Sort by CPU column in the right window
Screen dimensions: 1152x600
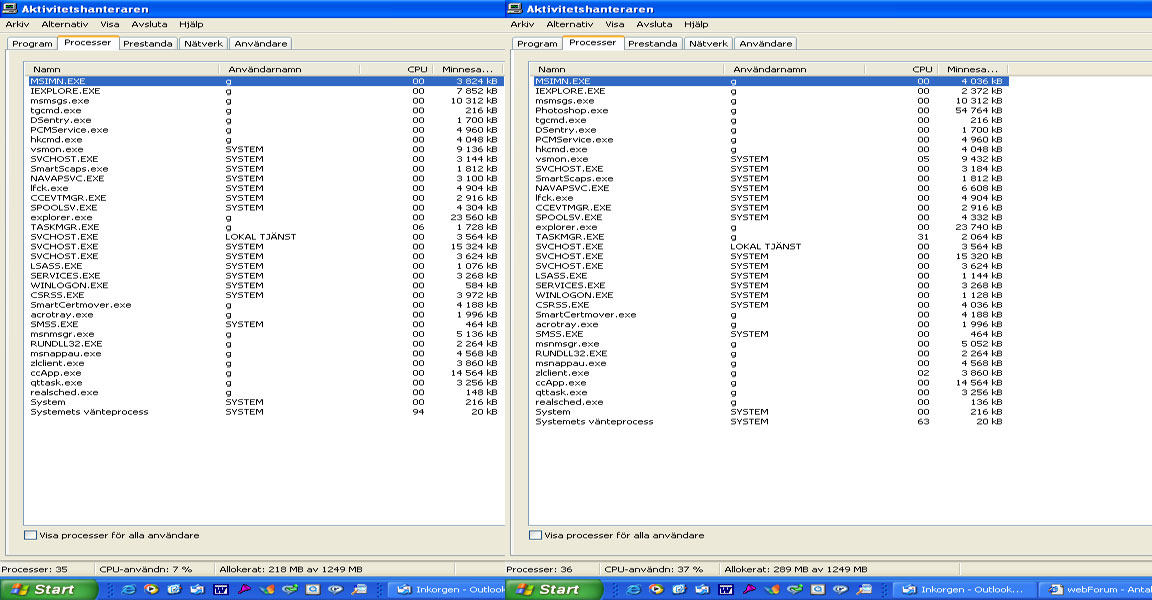click(901, 69)
